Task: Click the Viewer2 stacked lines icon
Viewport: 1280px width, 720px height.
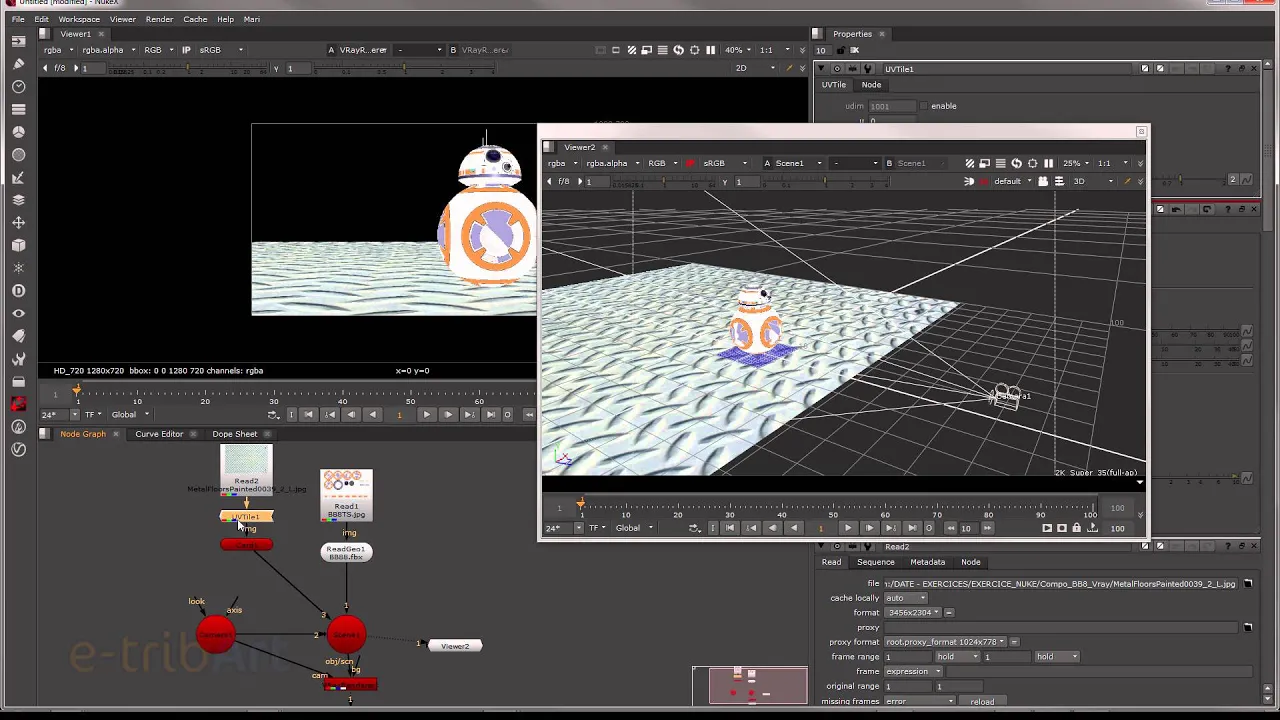Action: [x=1001, y=163]
